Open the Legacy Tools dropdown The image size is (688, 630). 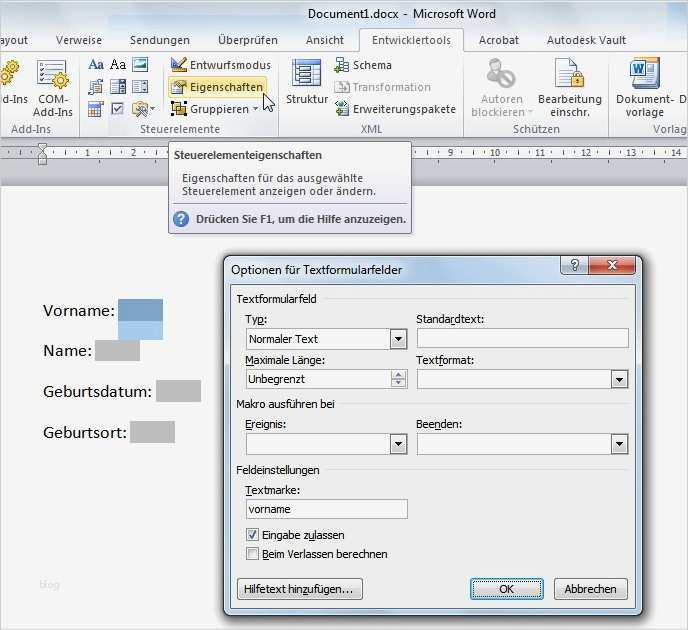pos(143,109)
